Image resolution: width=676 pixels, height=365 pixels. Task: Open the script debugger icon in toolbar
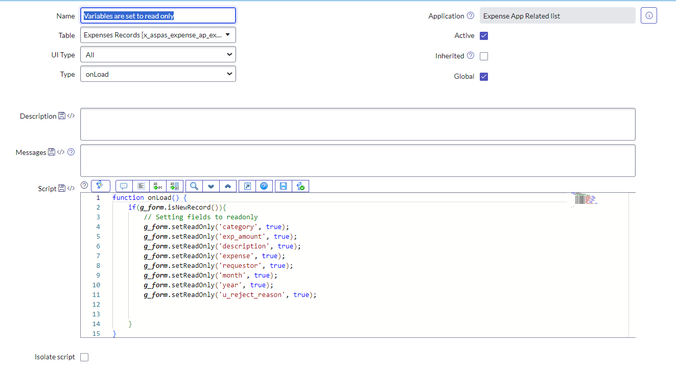pyautogui.click(x=300, y=186)
